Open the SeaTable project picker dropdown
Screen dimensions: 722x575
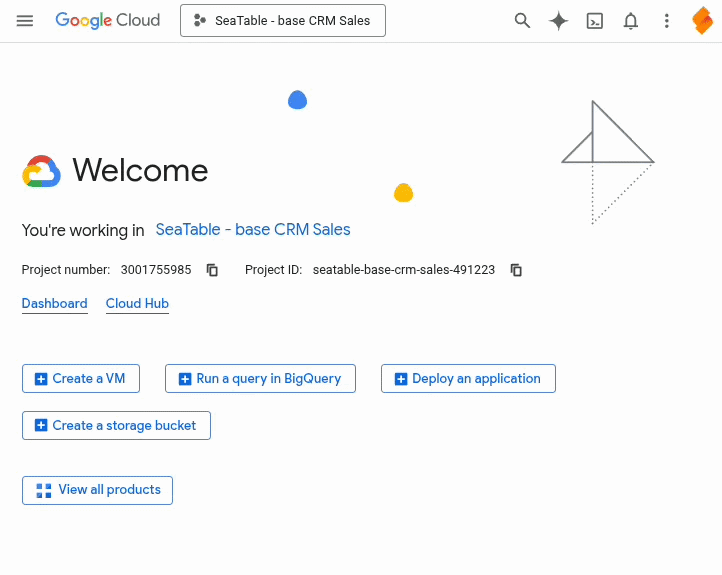point(283,21)
